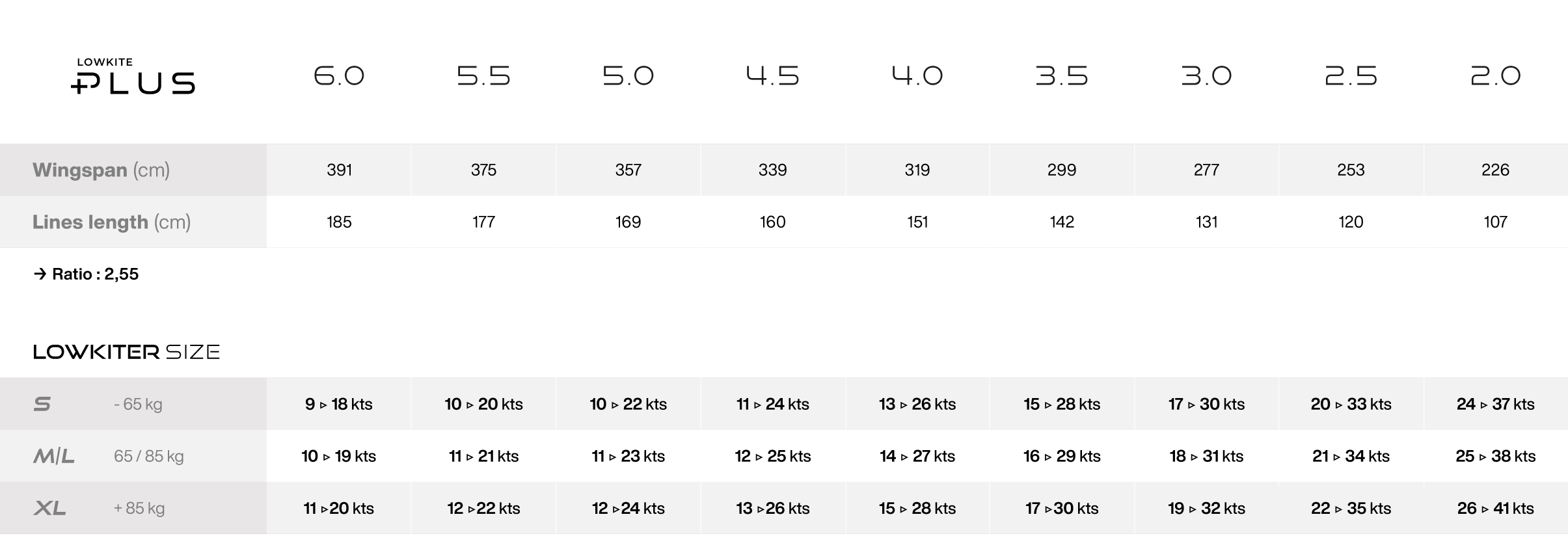This screenshot has width=1568, height=547.
Task: Click the M/L size icon
Action: 54,456
